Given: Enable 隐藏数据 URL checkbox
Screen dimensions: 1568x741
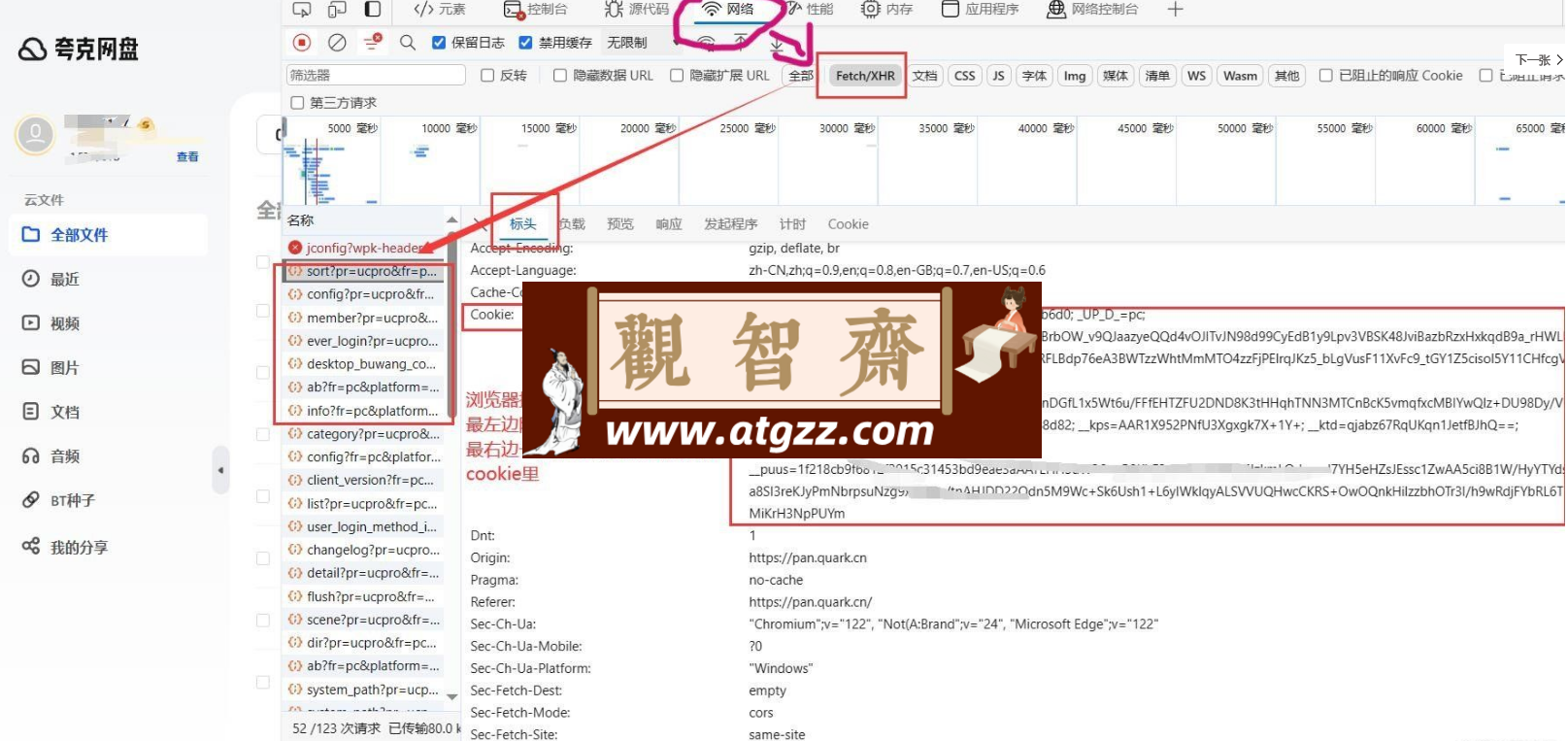Looking at the screenshot, I should pos(560,76).
